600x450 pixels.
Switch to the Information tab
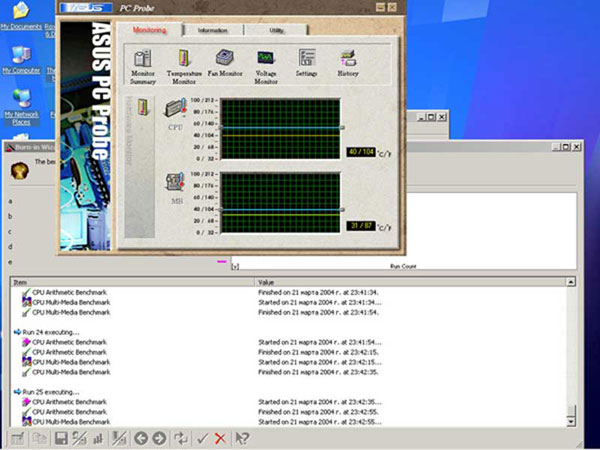point(213,30)
